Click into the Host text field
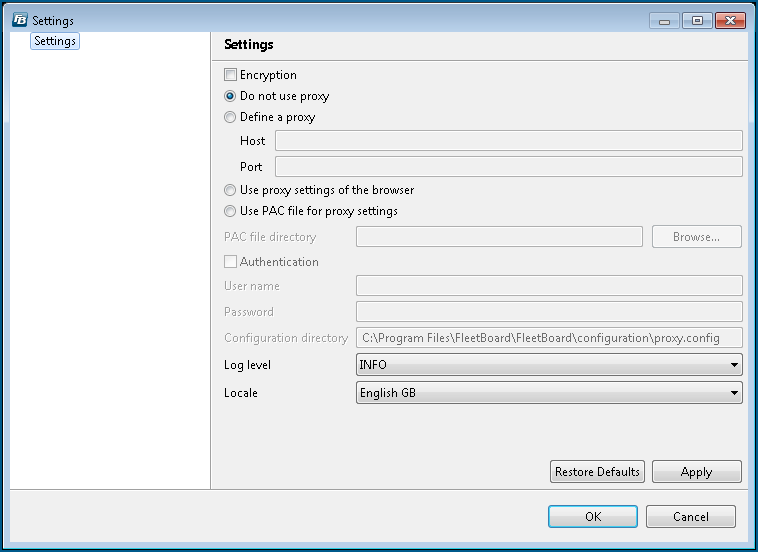The image size is (758, 552). click(508, 141)
